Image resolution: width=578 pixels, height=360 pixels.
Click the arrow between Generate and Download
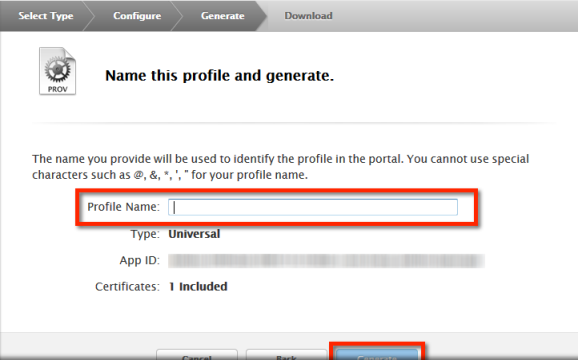click(x=261, y=16)
